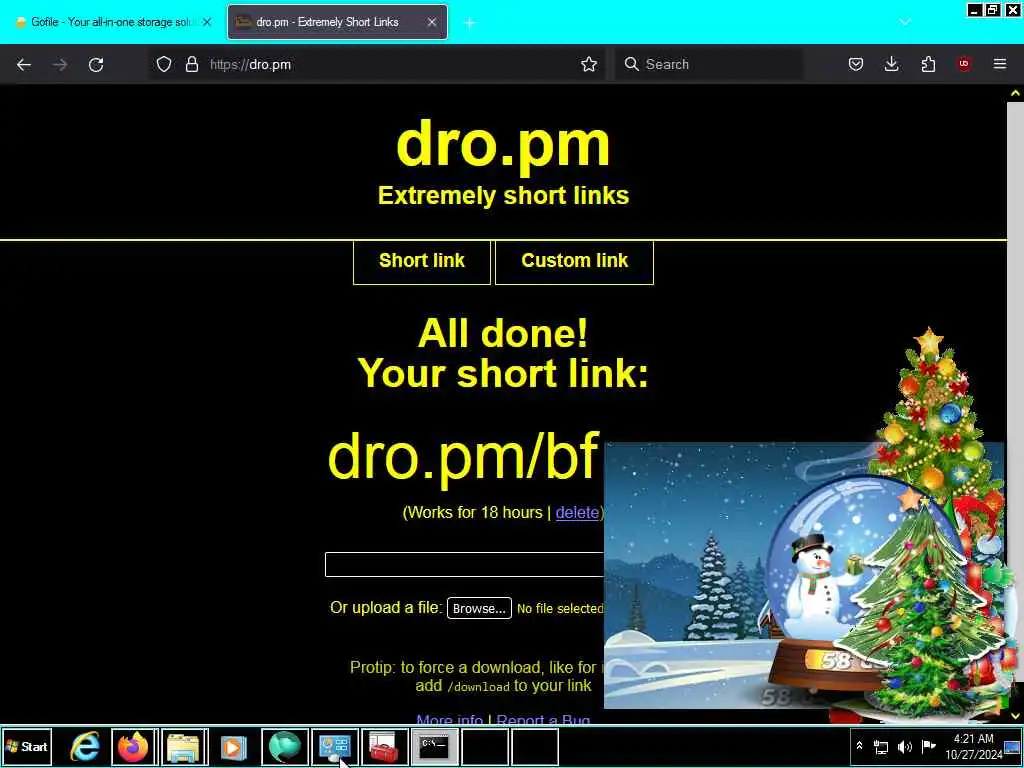The width and height of the screenshot is (1024, 768).
Task: Click the Browse... file upload button
Action: [x=479, y=608]
